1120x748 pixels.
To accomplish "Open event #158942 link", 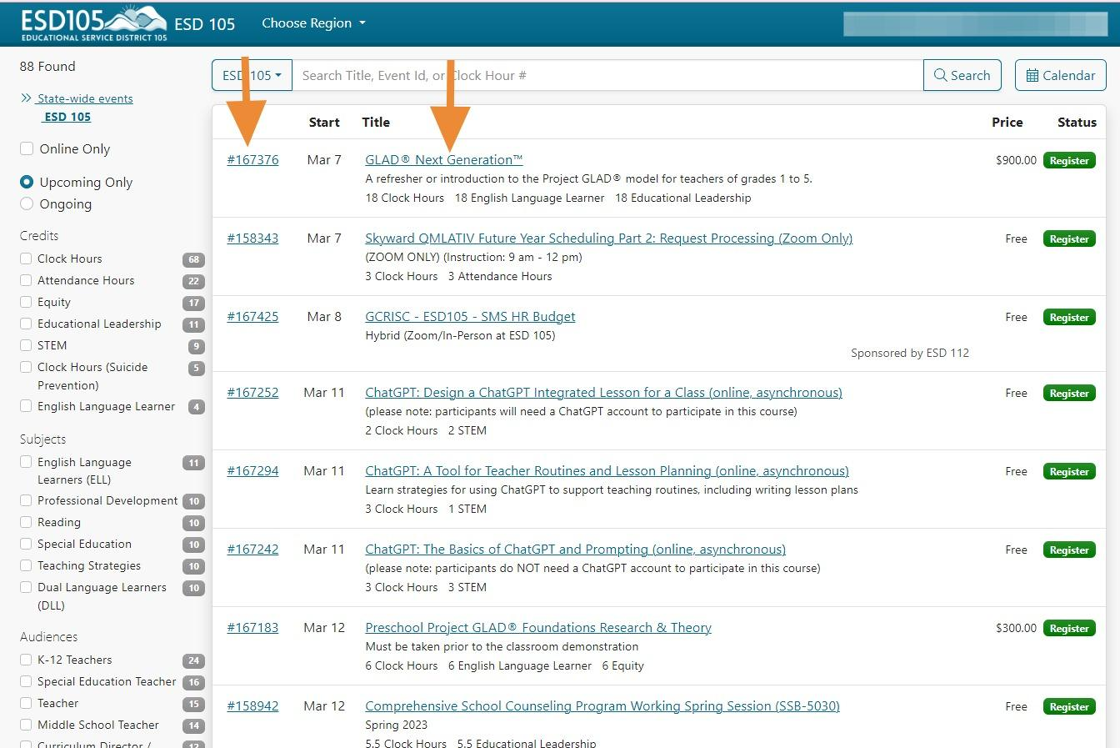I will (253, 706).
